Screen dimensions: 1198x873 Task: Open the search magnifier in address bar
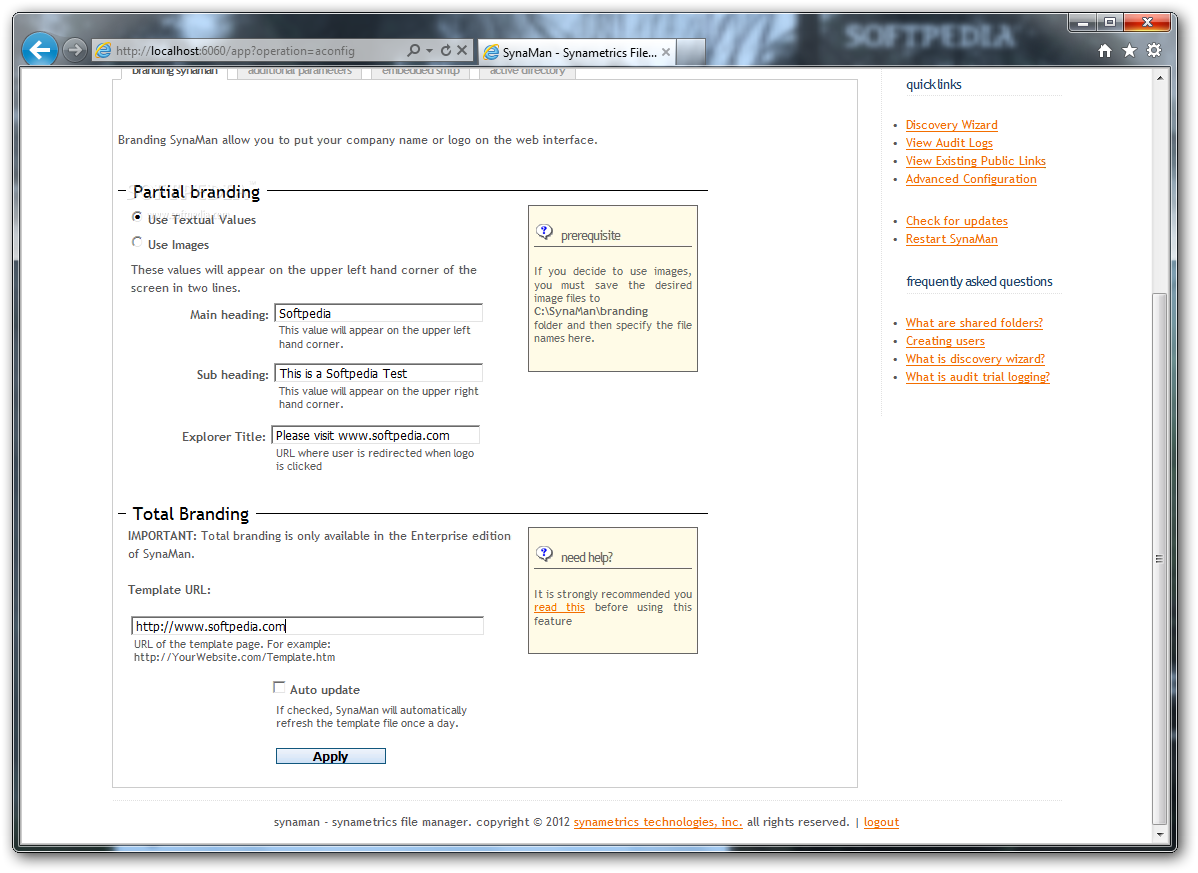tap(413, 50)
